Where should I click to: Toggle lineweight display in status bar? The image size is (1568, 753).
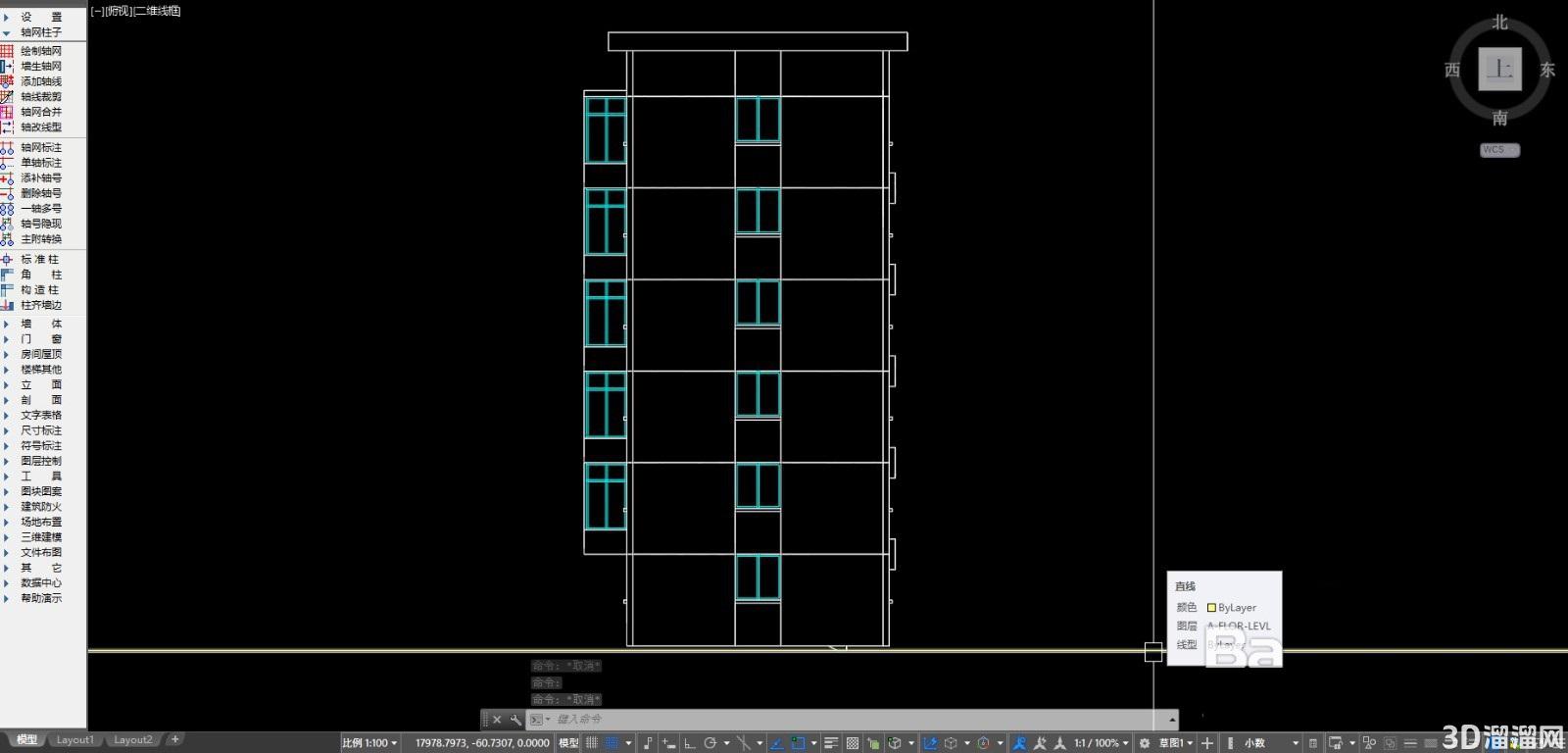pos(831,743)
